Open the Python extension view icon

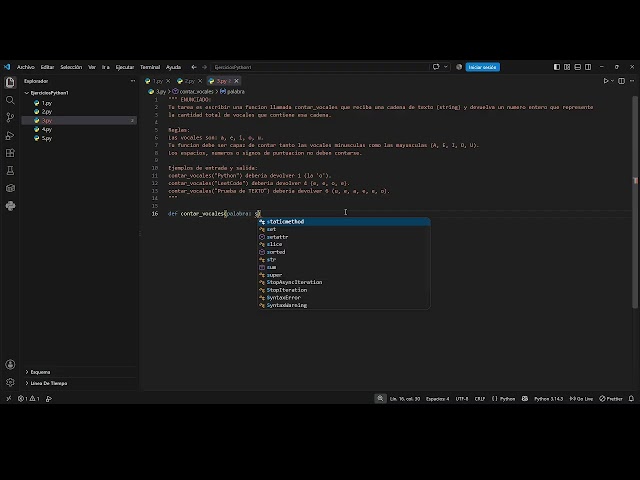[x=10, y=206]
